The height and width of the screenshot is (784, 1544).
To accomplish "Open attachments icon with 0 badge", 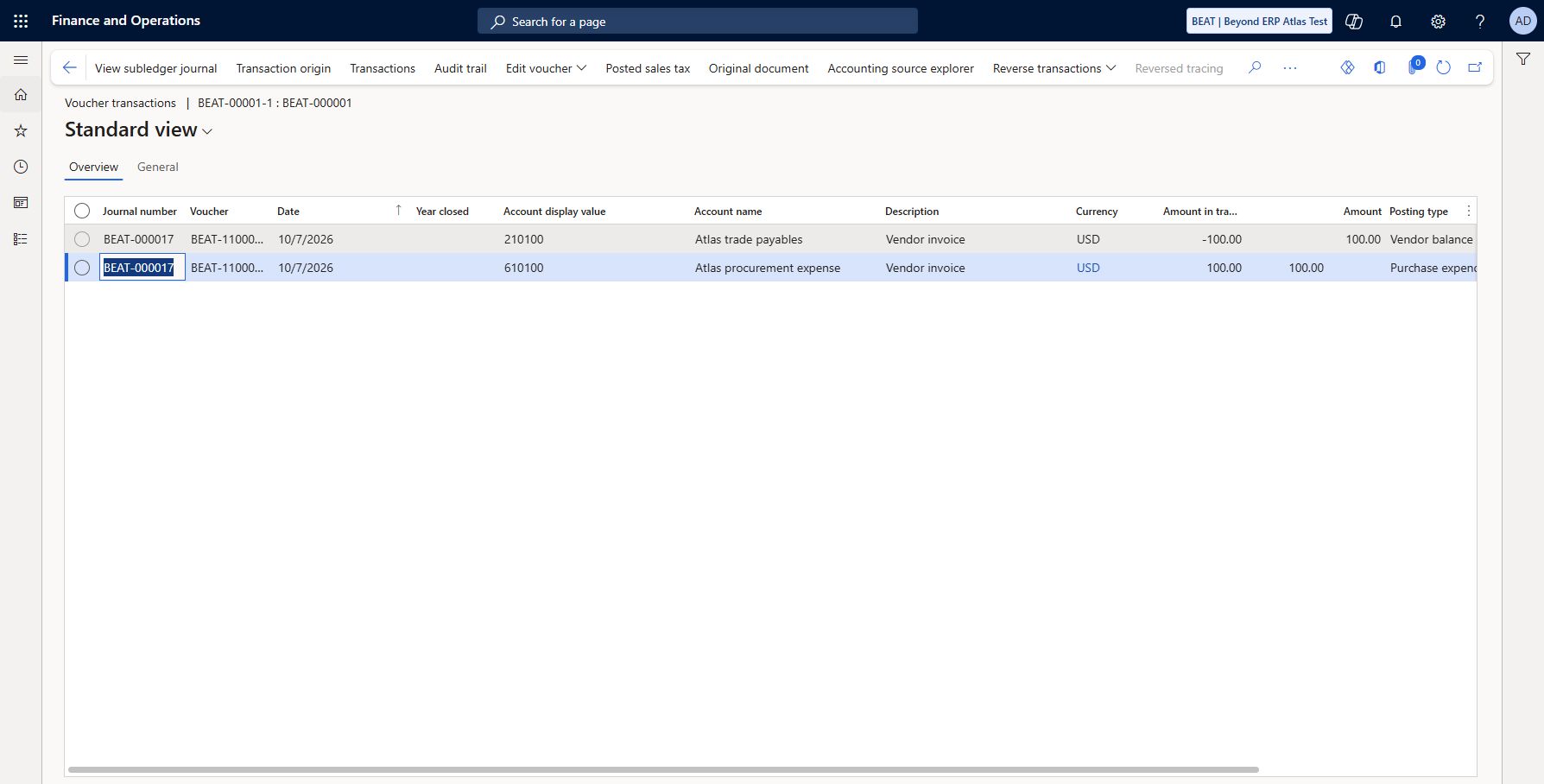I will (x=1414, y=66).
